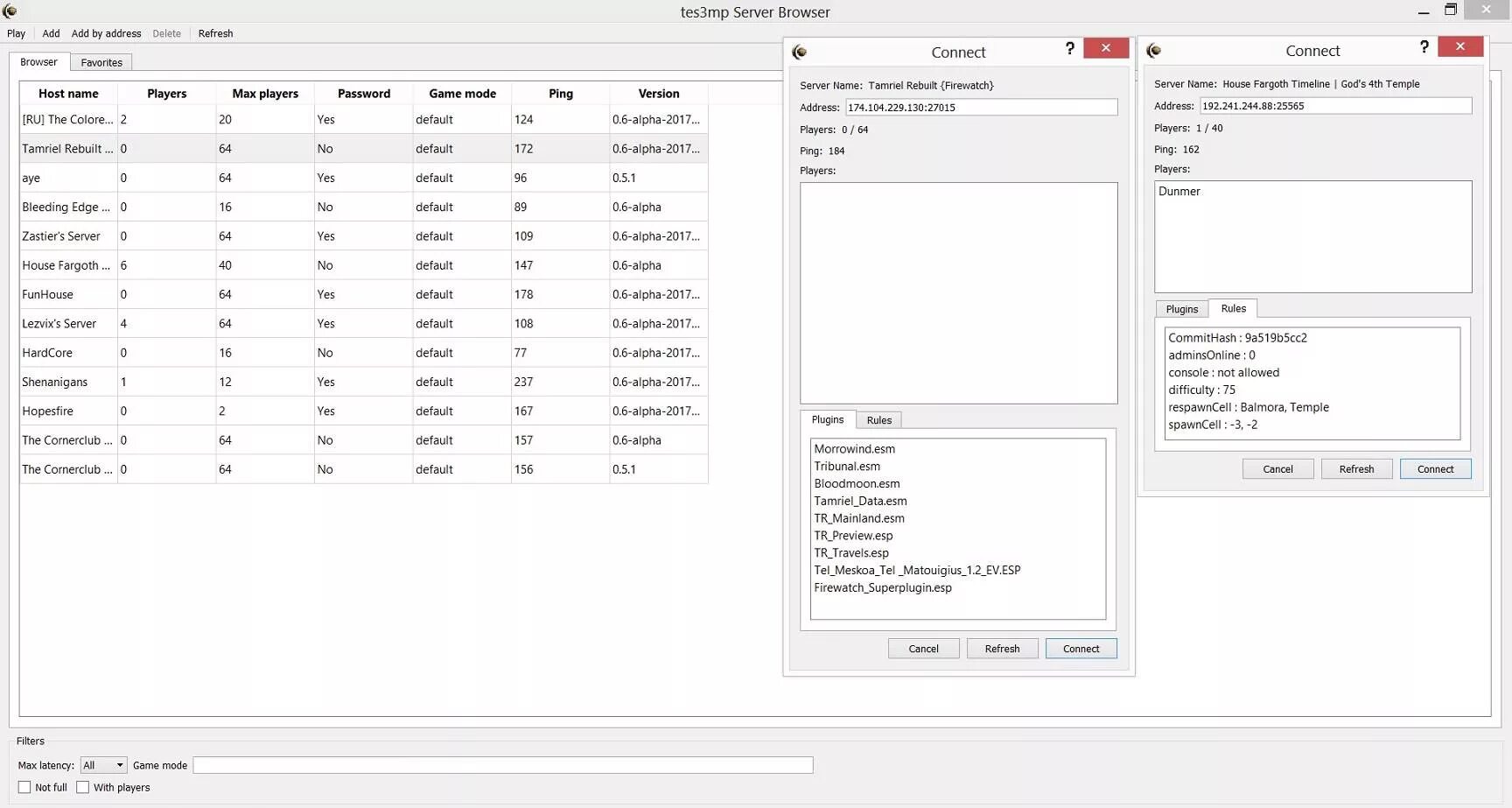The height and width of the screenshot is (808, 1512).
Task: Open Rules tab in Tamriel Rebuilt dialog
Action: (x=879, y=420)
